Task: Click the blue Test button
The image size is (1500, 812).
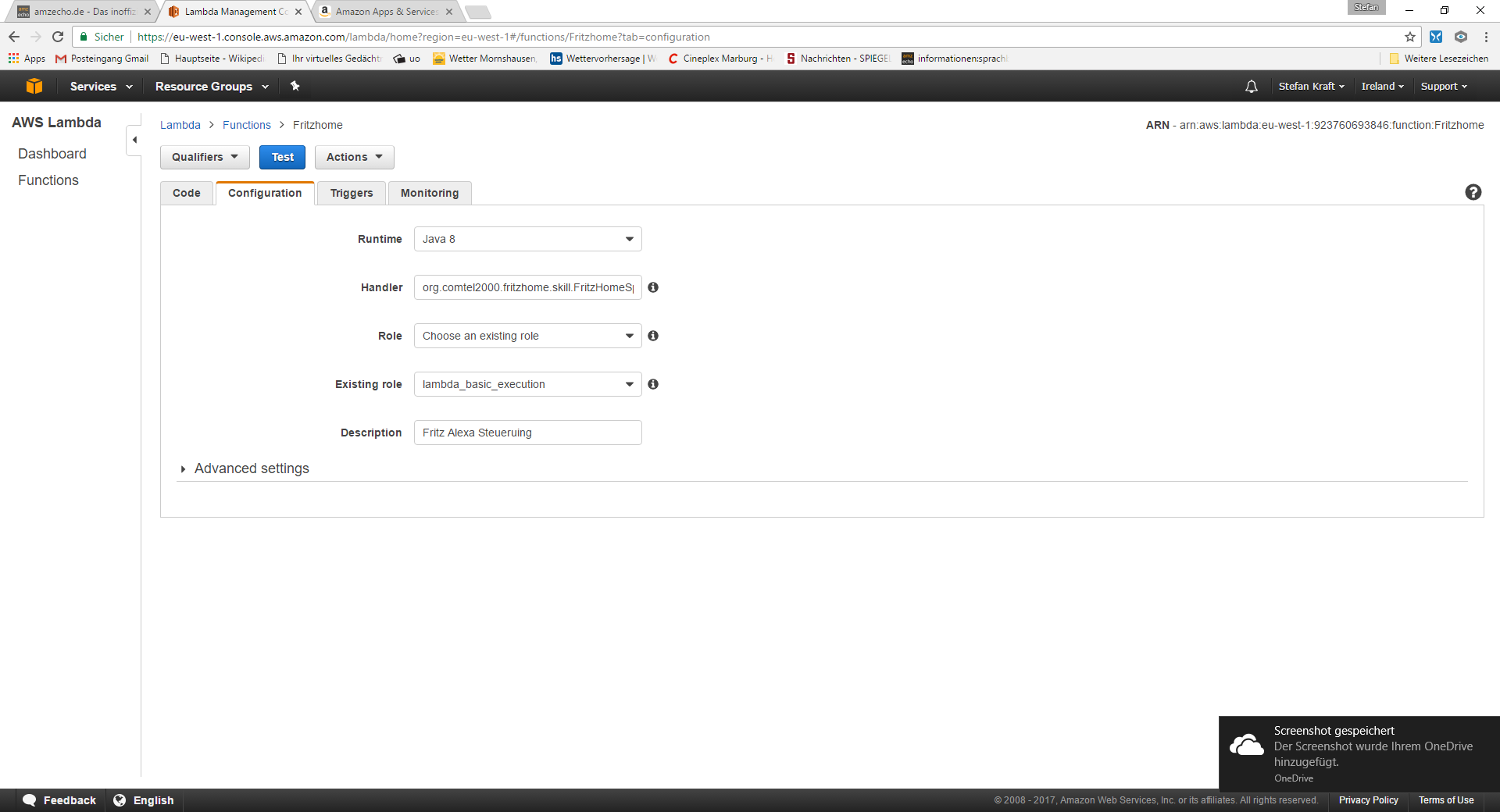Action: (282, 157)
